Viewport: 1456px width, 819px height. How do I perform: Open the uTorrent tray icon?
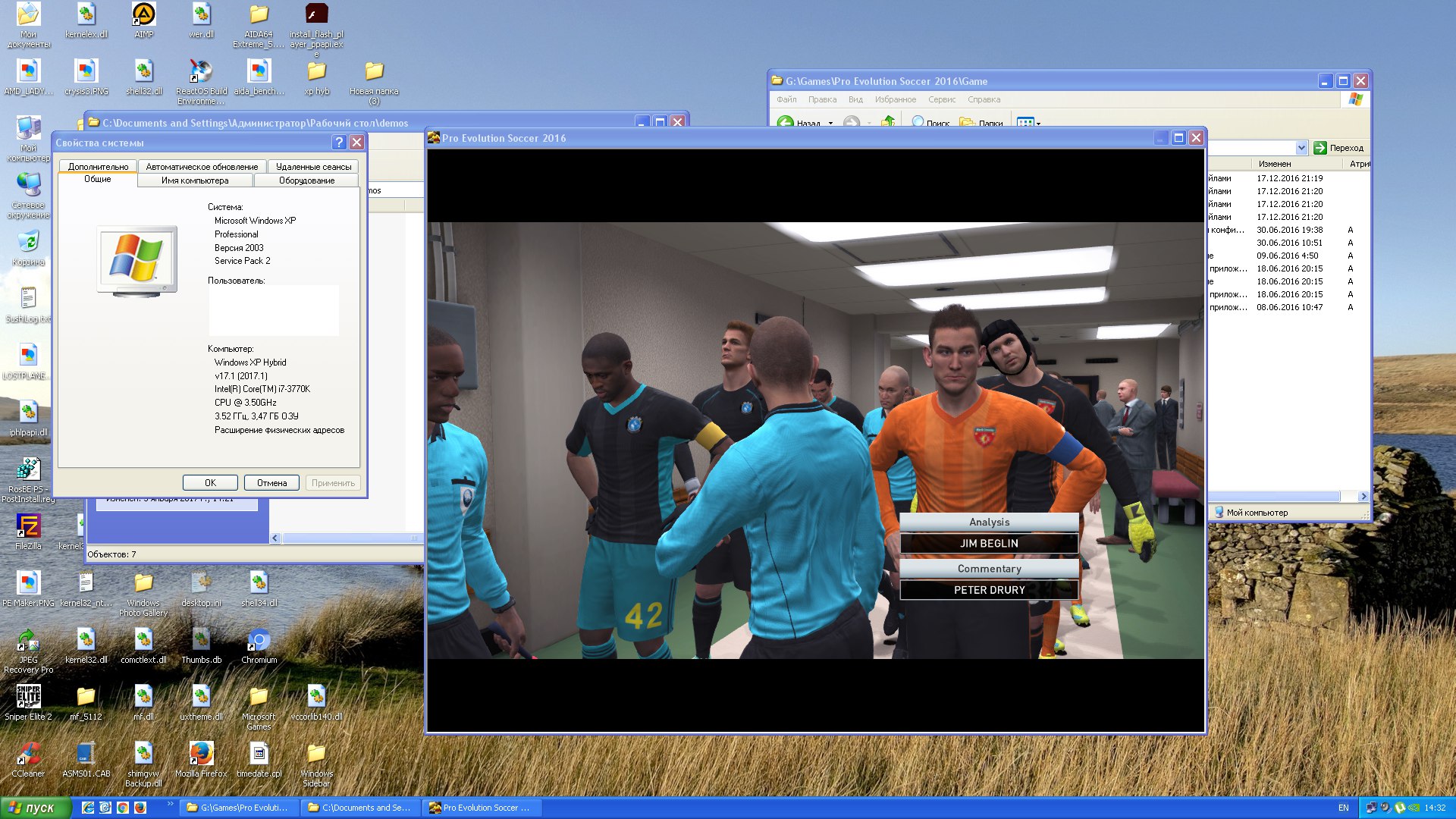1401,808
